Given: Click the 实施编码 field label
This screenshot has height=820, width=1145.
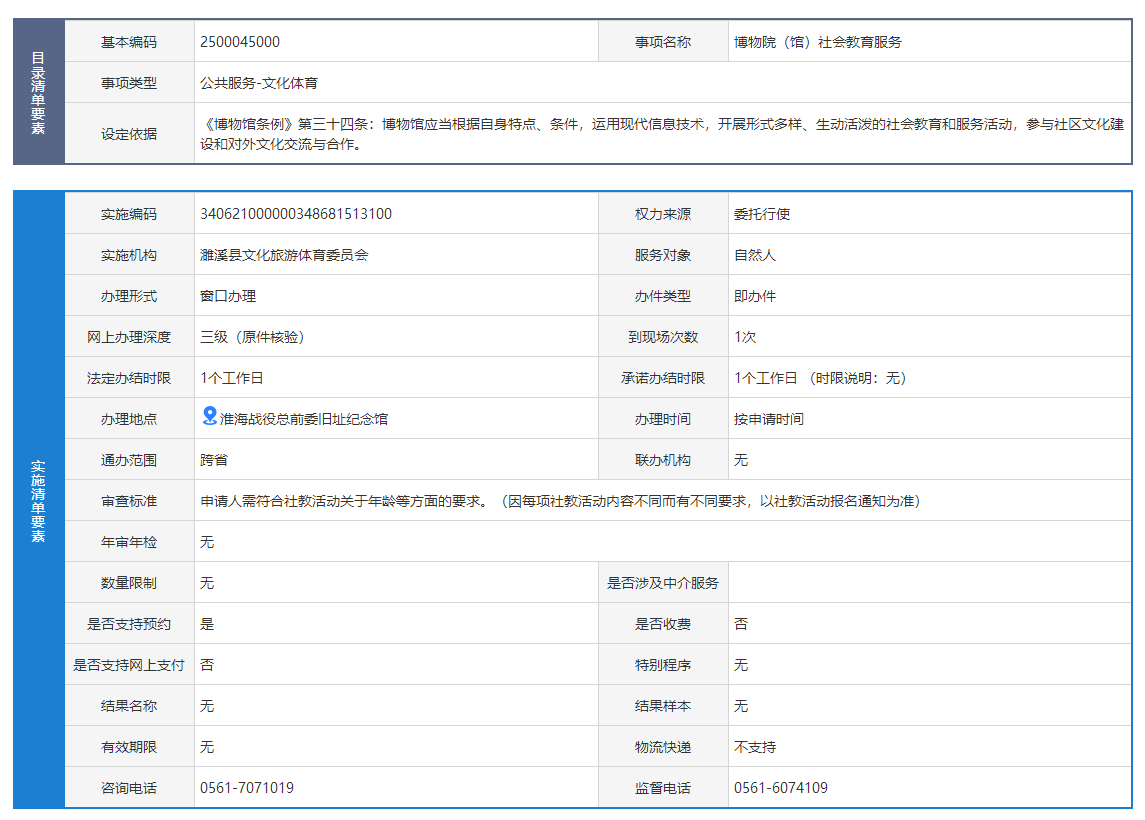Looking at the screenshot, I should click(129, 214).
